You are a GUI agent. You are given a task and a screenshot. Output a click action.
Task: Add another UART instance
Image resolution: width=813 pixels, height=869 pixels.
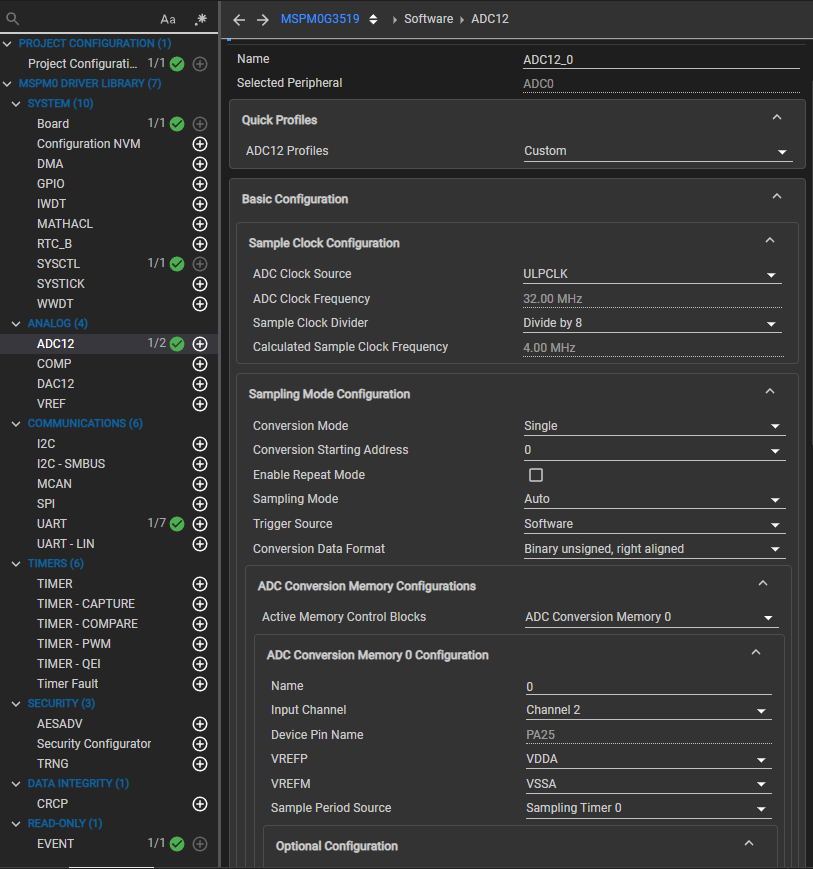pyautogui.click(x=200, y=524)
